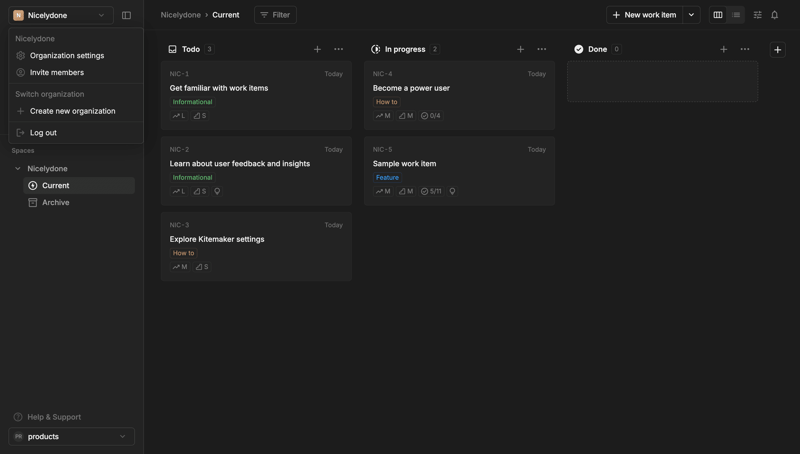Open the Archive in sidebar

(79, 203)
